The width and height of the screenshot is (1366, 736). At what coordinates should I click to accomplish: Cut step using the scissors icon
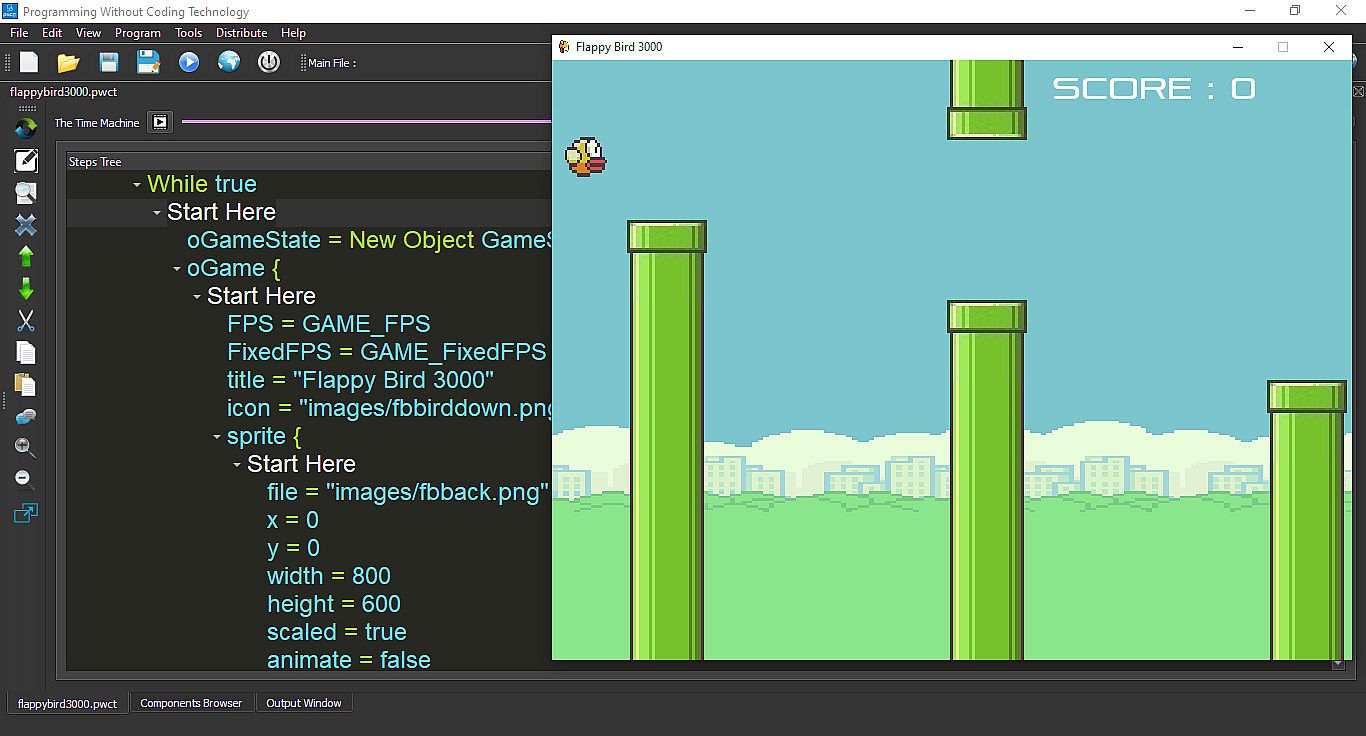coord(26,320)
